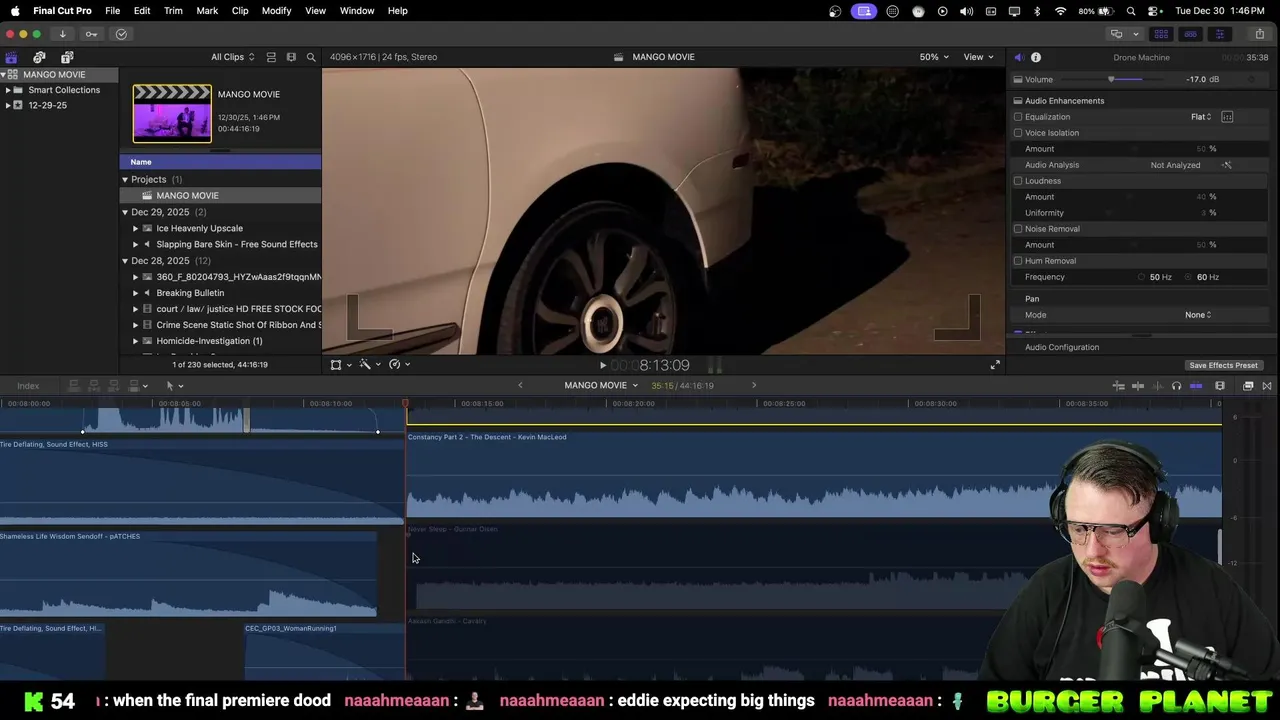
Task: Click viewer full screen arrows icon
Action: 995,365
